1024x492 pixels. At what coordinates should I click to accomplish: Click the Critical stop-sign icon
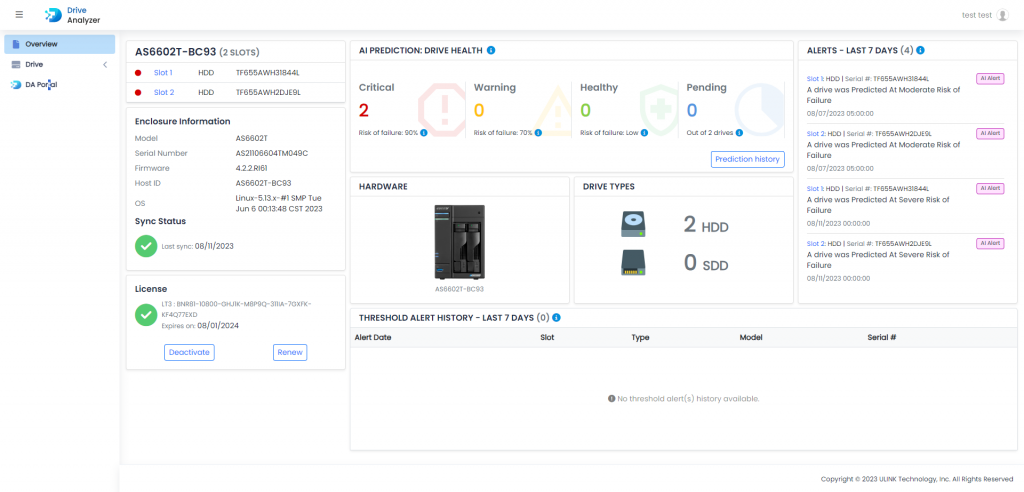tap(442, 110)
